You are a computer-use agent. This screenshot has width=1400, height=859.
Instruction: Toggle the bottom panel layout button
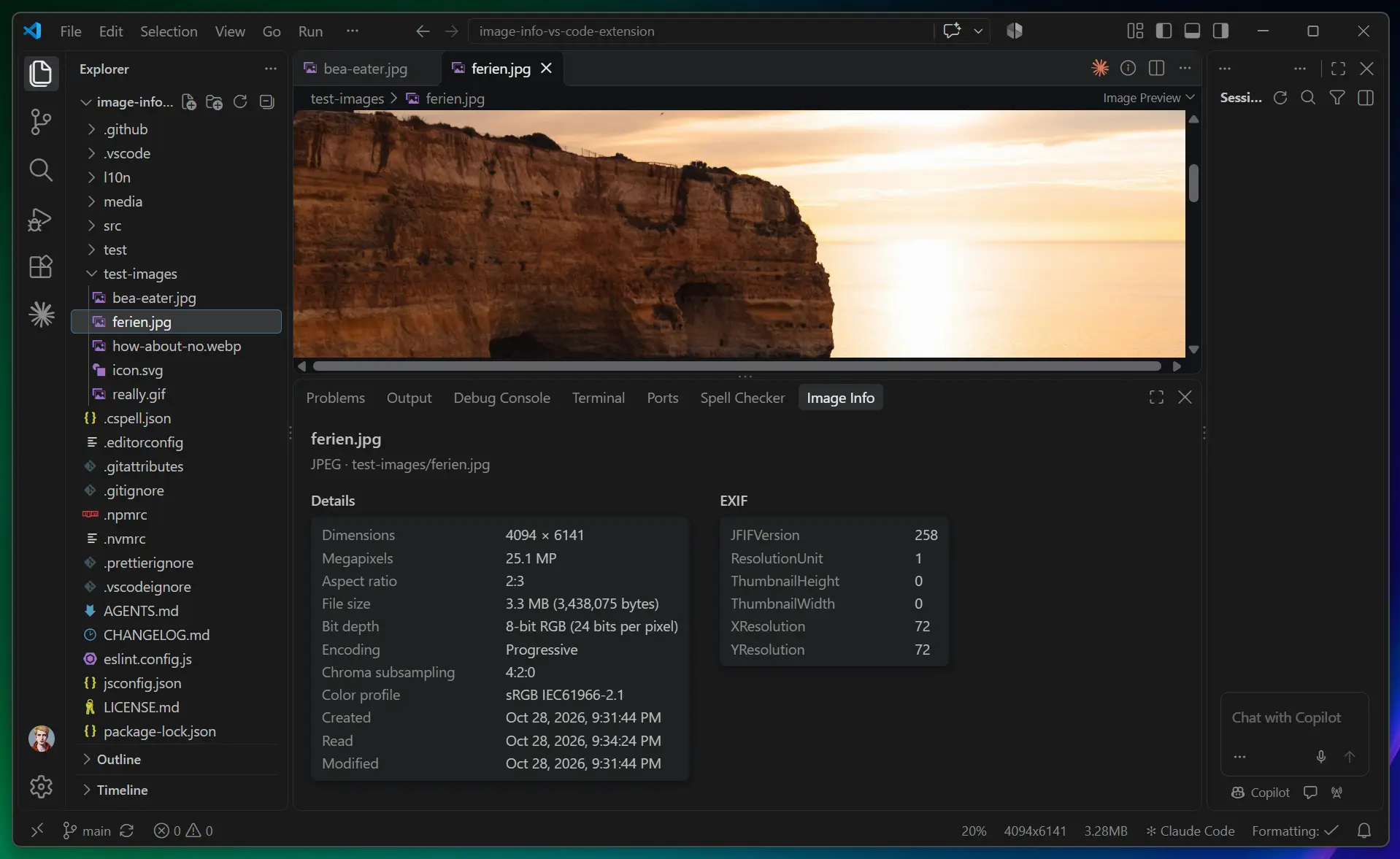pyautogui.click(x=1192, y=31)
